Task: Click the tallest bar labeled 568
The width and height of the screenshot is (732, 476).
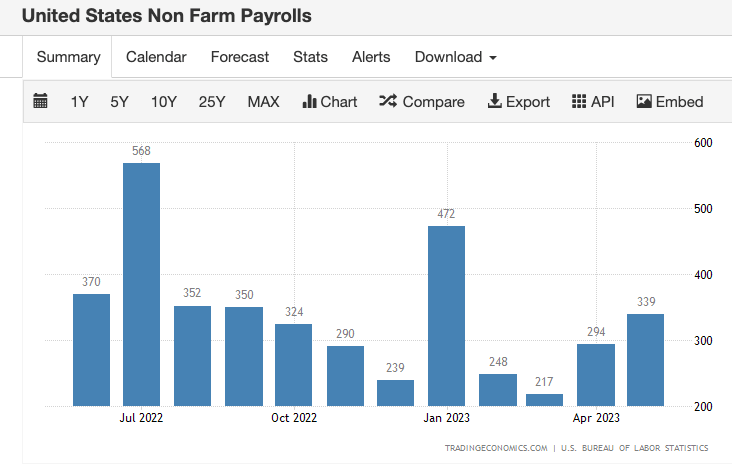Action: point(141,285)
